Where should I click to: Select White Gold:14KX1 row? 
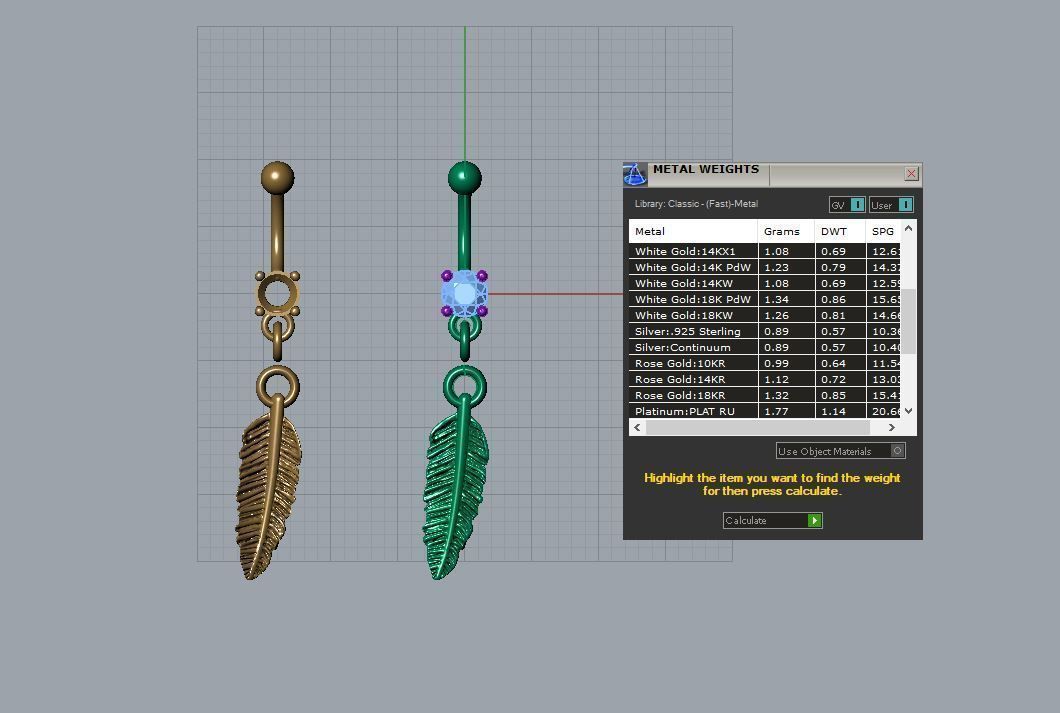765,251
